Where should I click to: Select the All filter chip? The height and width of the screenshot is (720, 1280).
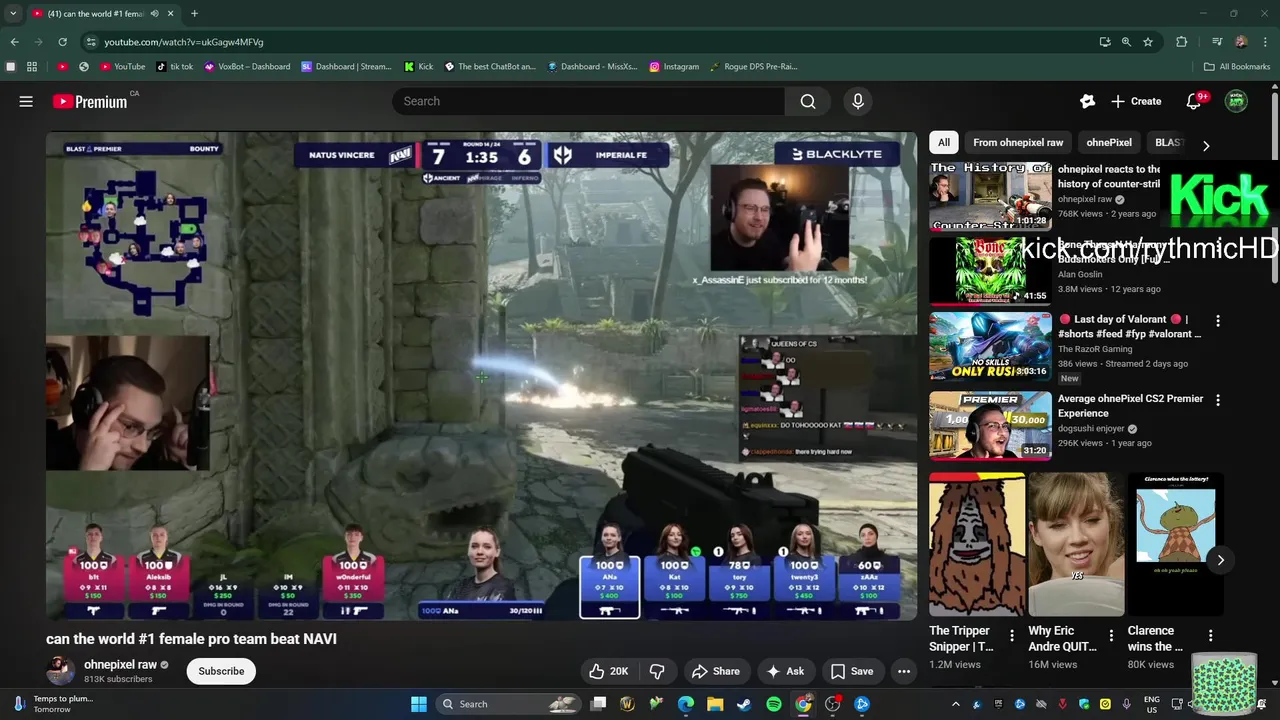click(944, 142)
